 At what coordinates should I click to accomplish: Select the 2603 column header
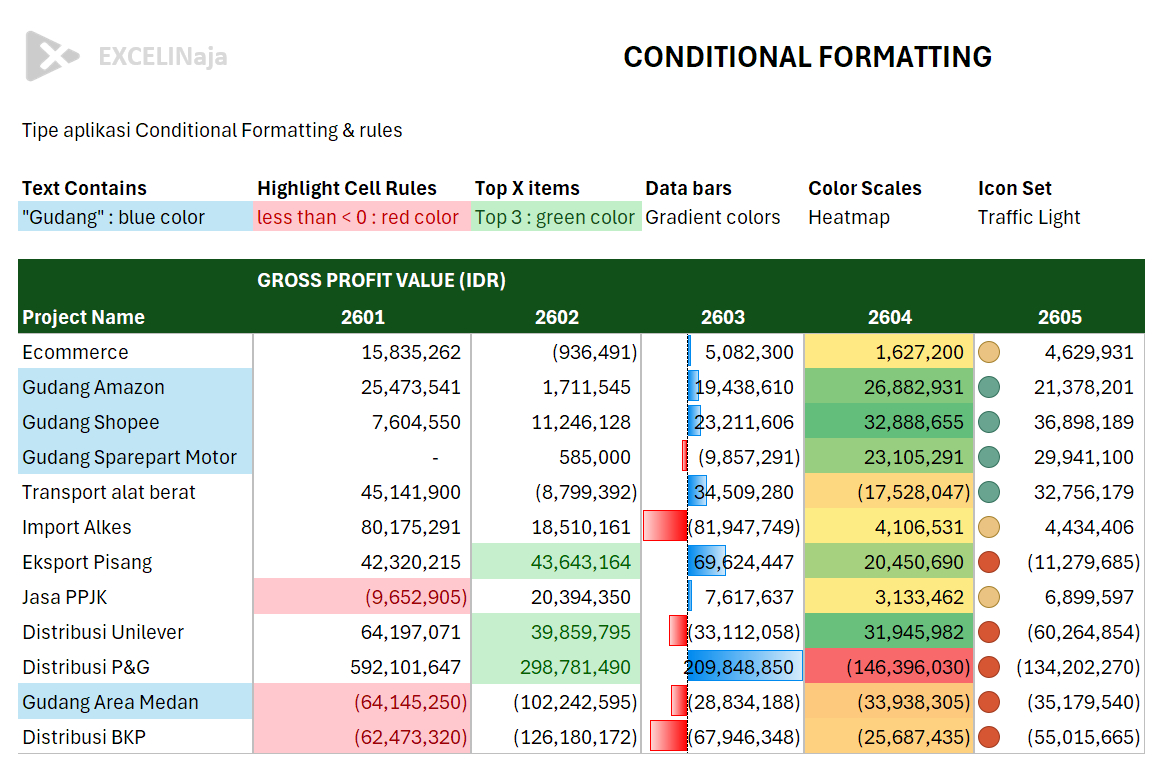(722, 317)
